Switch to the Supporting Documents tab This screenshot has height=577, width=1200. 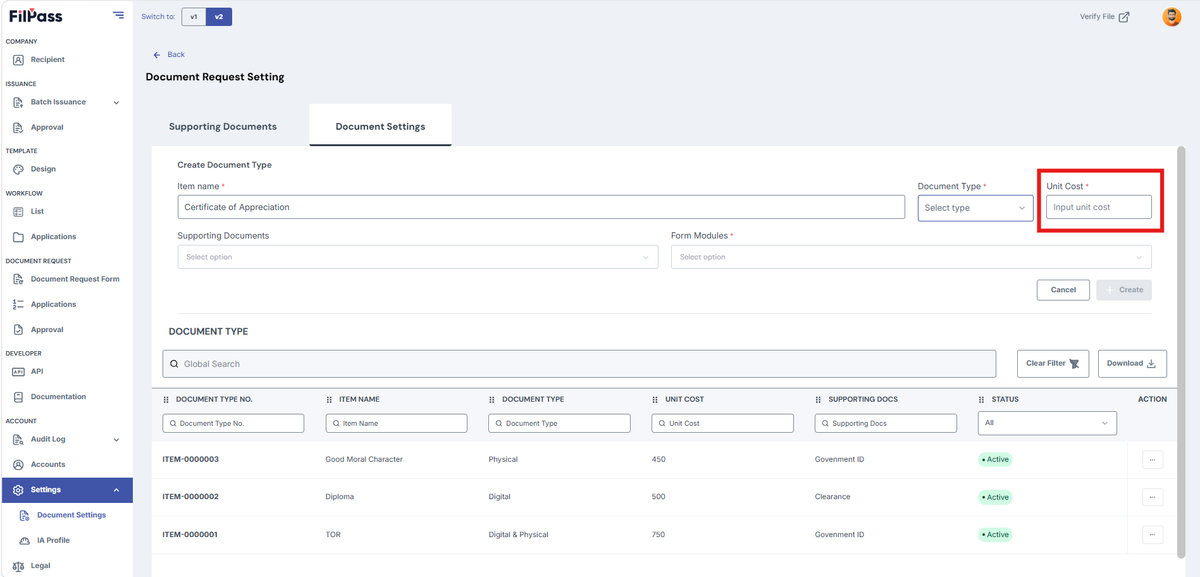pos(223,127)
